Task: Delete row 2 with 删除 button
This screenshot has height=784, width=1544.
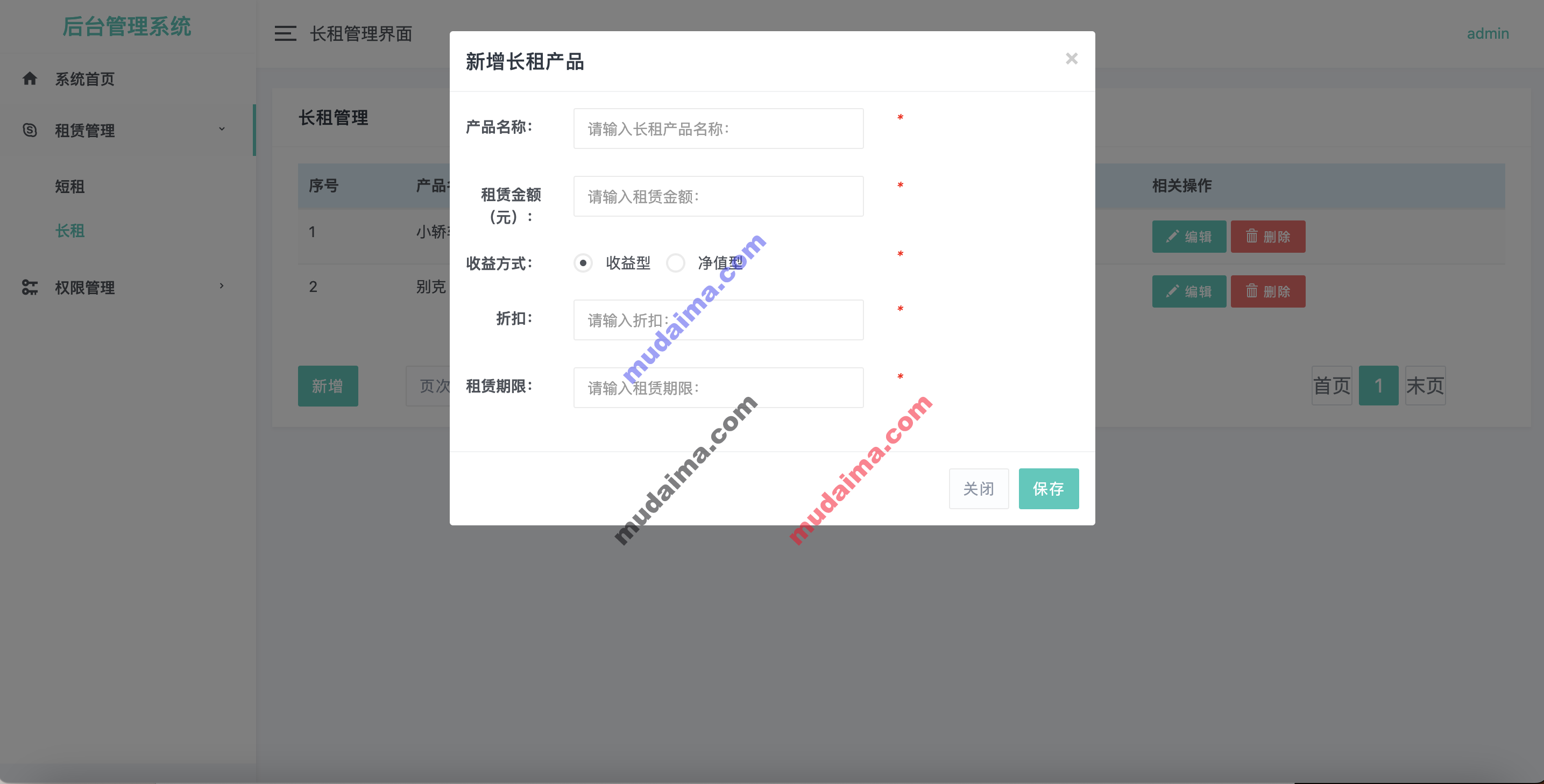Action: [1267, 291]
